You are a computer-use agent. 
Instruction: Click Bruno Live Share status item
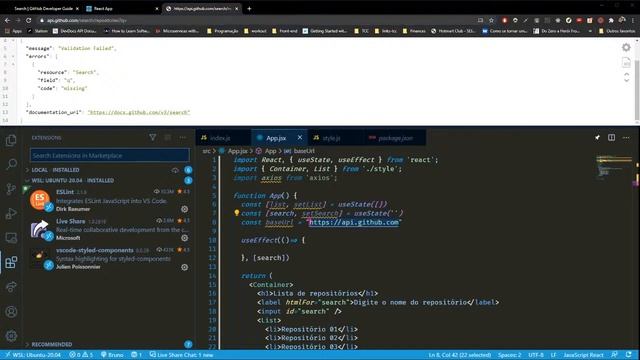coord(112,355)
